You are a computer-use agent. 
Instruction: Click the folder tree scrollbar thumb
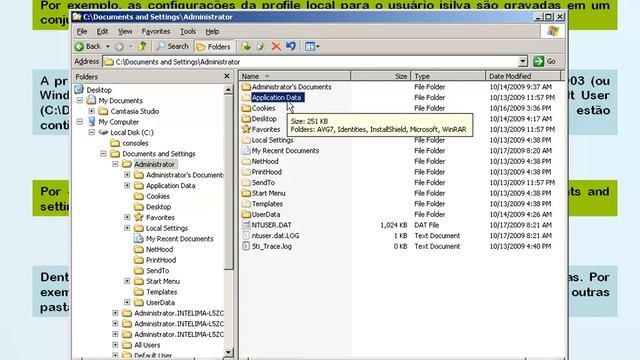pos(229,182)
